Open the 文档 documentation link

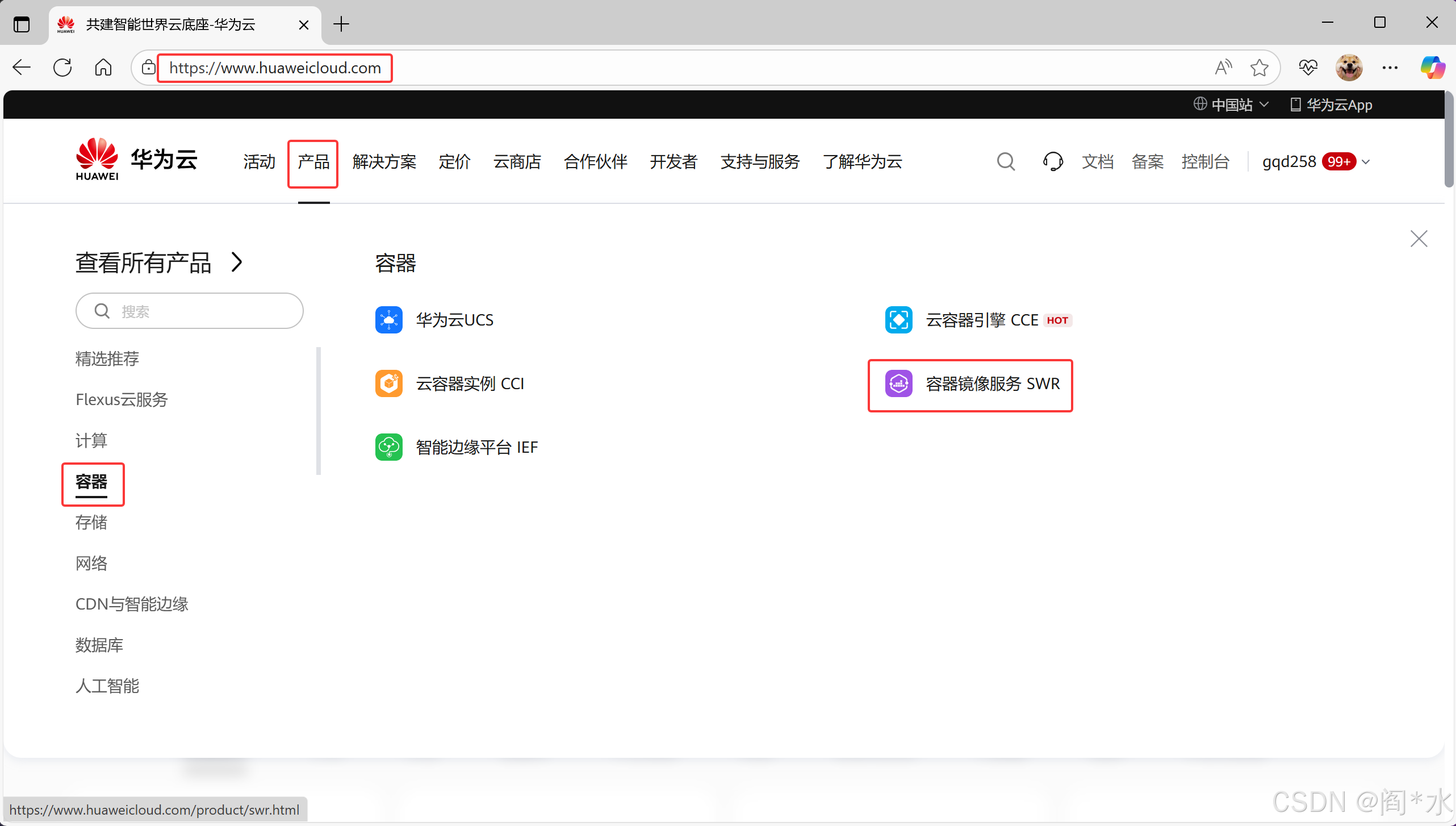1097,162
